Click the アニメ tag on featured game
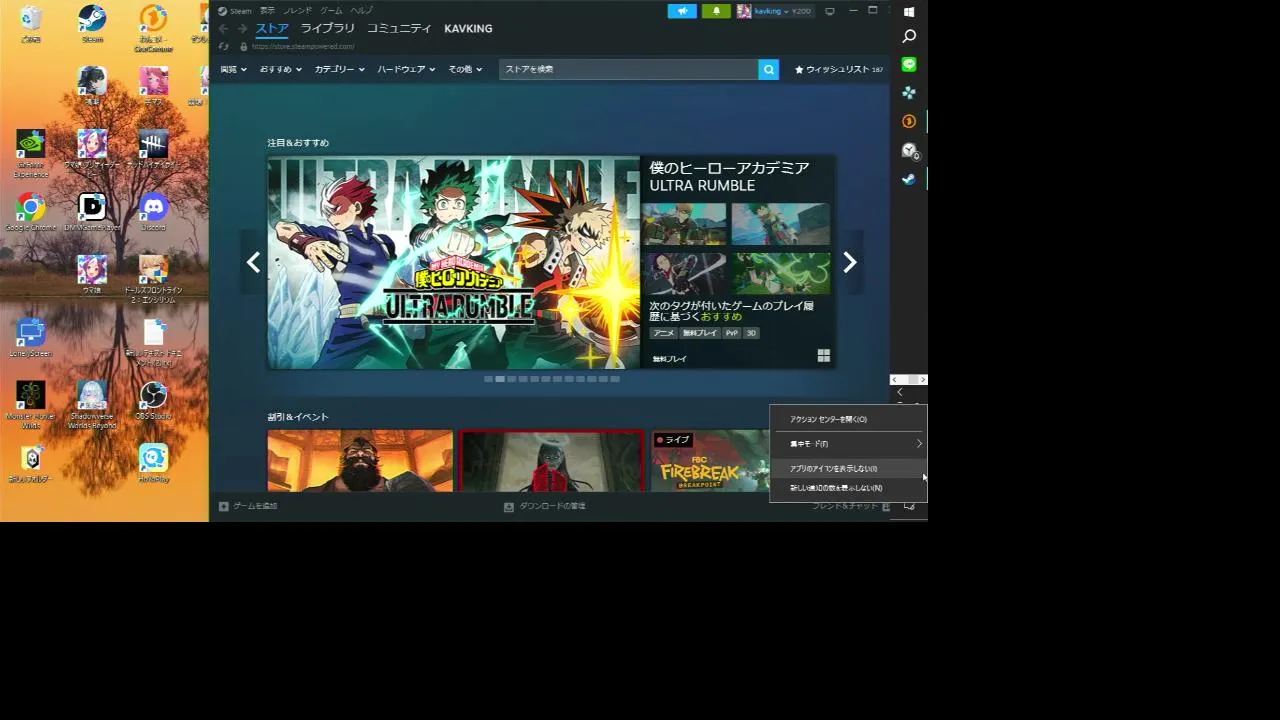 click(663, 333)
